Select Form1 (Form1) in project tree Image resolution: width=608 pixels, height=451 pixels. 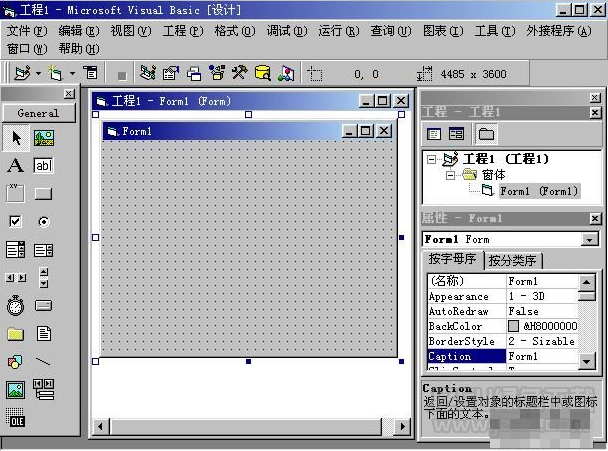tap(539, 191)
